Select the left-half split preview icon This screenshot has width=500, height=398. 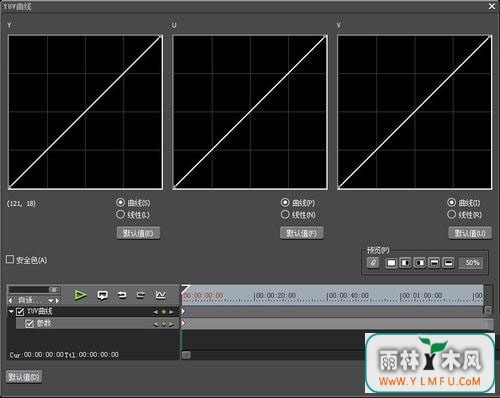coord(405,263)
